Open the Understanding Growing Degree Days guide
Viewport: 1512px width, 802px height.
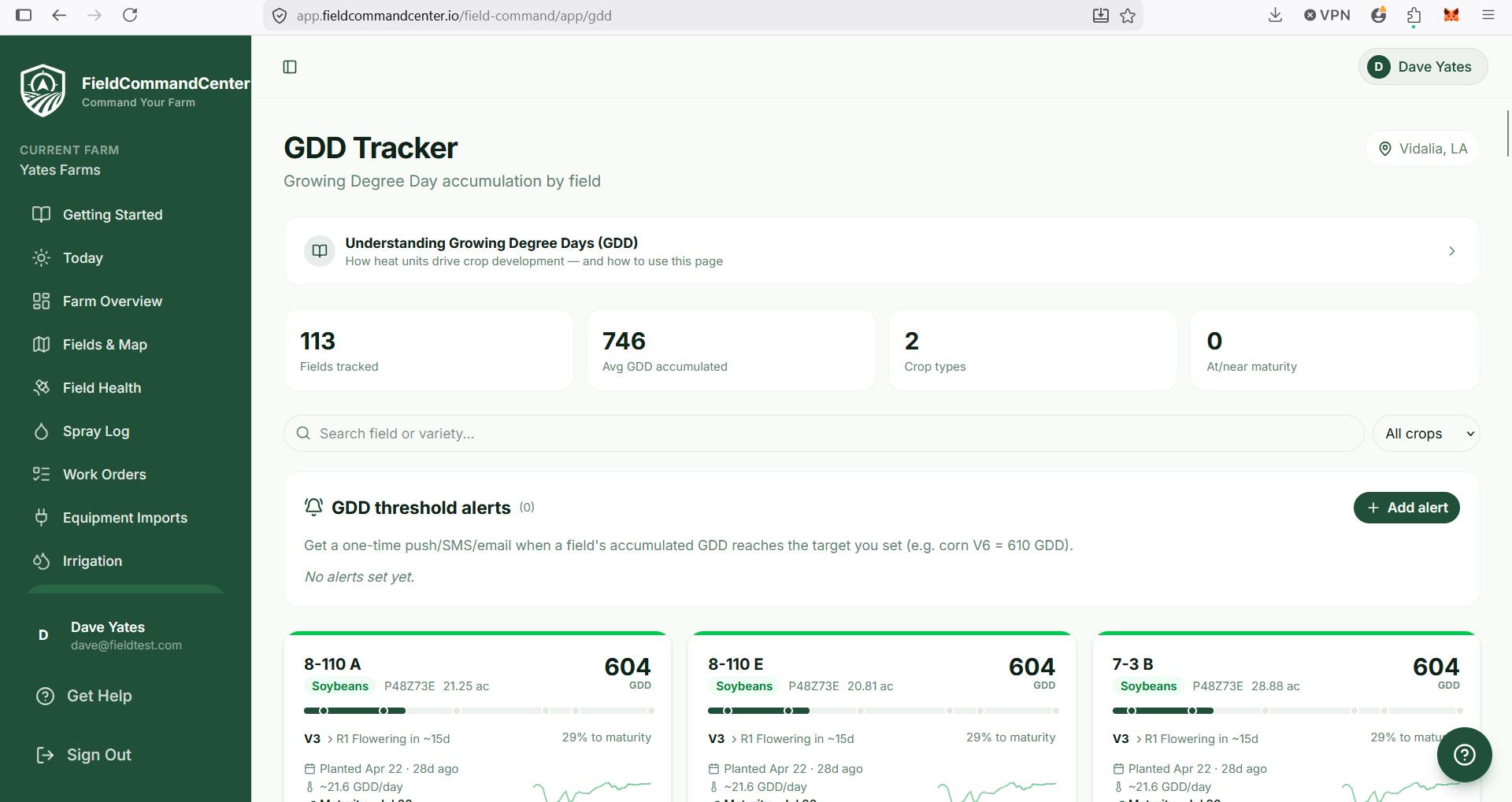coord(881,251)
